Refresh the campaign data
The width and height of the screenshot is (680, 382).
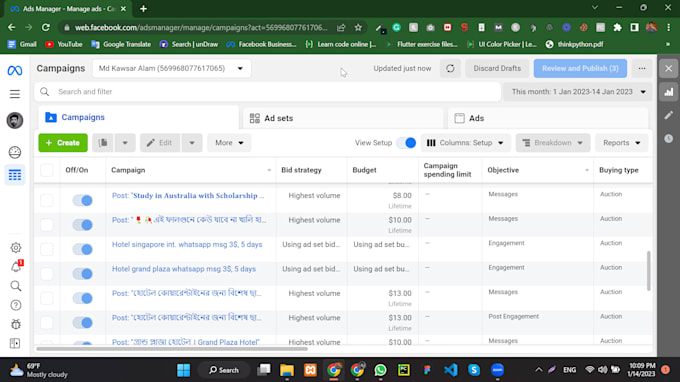(450, 69)
